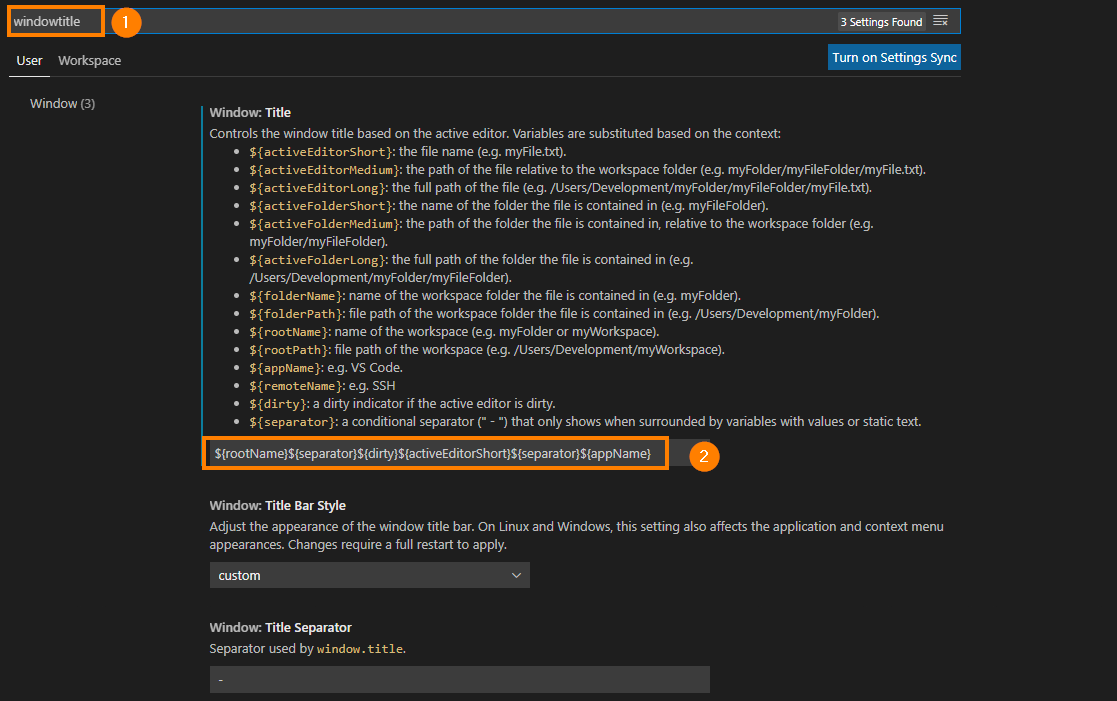The image size is (1117, 701).
Task: Click the window.title code text
Action: (x=360, y=649)
